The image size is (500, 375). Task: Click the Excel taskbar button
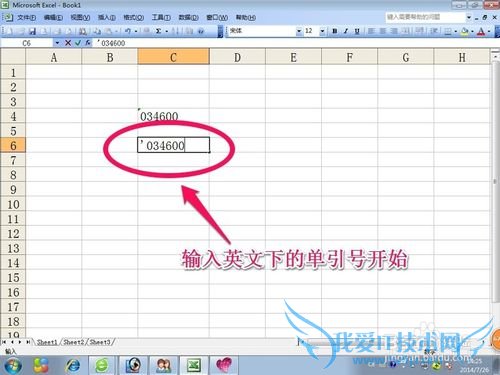[193, 365]
